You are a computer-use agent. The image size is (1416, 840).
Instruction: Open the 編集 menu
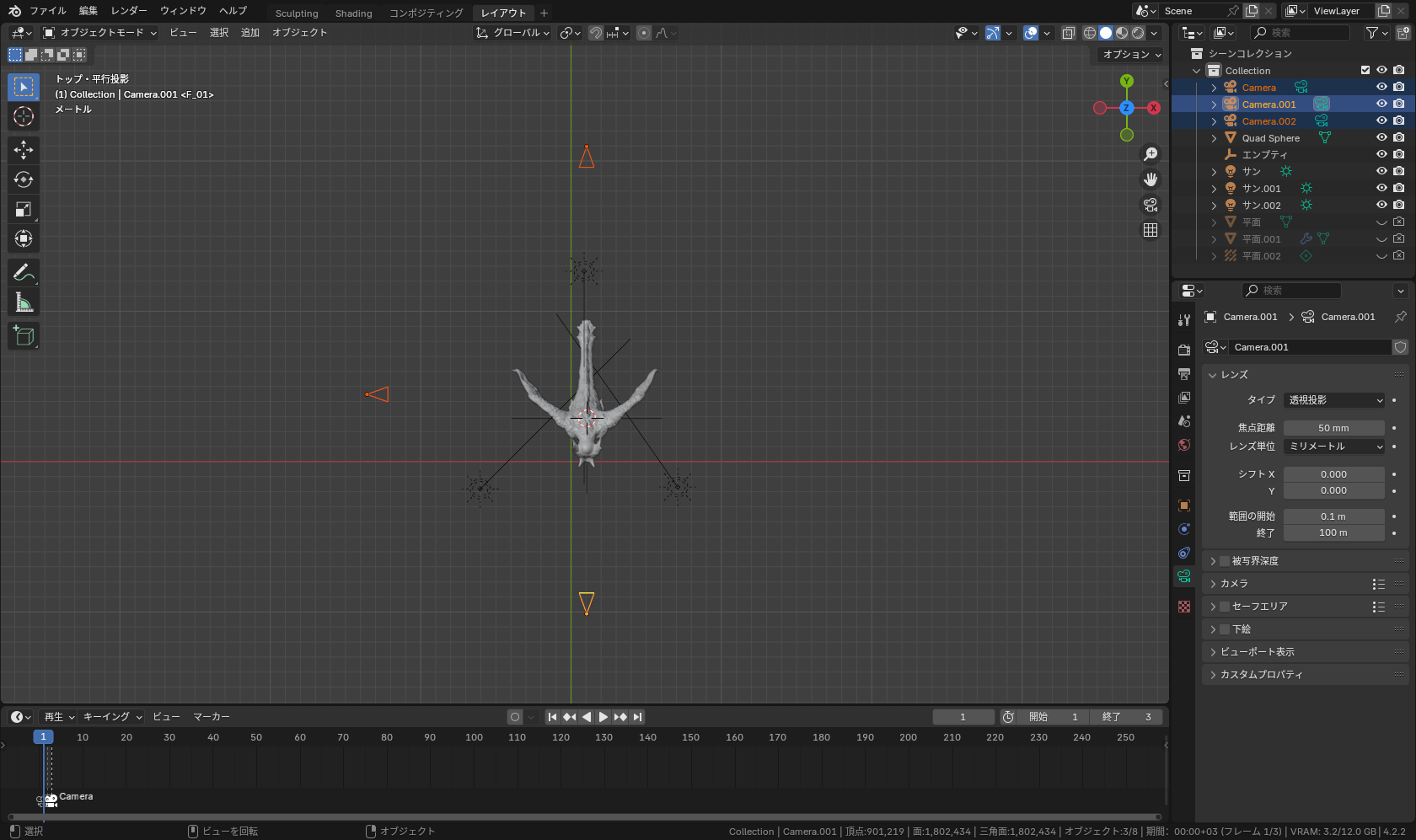pyautogui.click(x=88, y=11)
